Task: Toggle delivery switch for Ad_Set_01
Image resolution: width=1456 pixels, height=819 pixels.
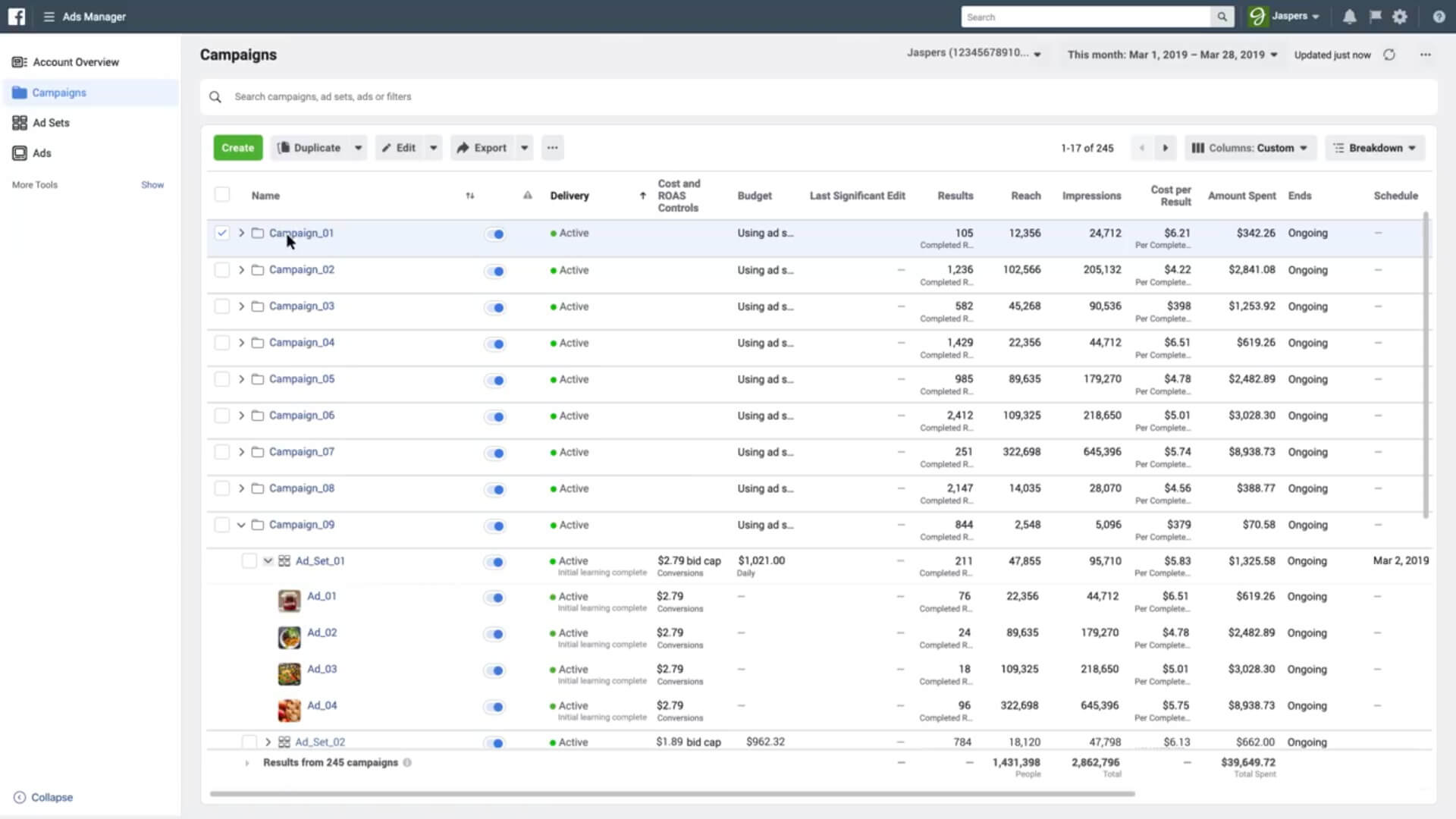Action: click(x=496, y=561)
